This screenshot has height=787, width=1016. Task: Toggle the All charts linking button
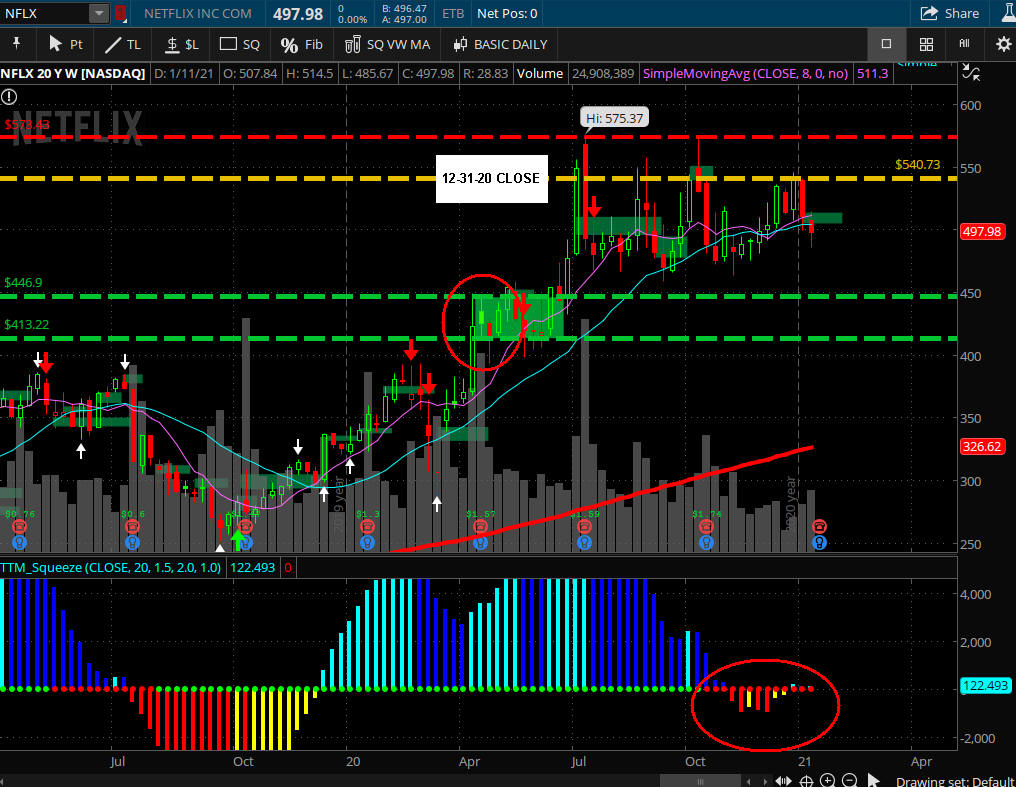(x=964, y=44)
